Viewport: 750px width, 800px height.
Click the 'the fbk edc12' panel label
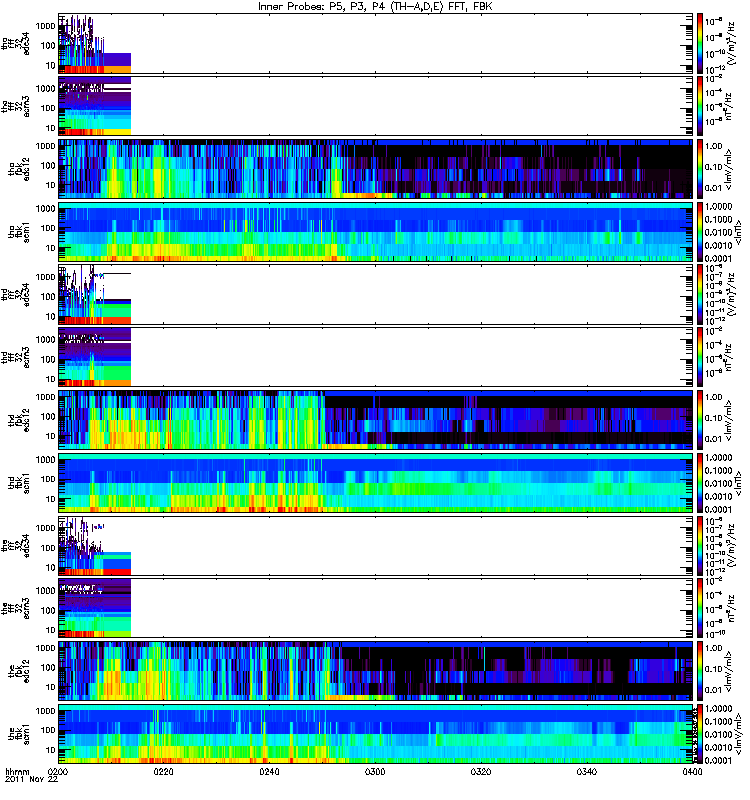click(19, 671)
